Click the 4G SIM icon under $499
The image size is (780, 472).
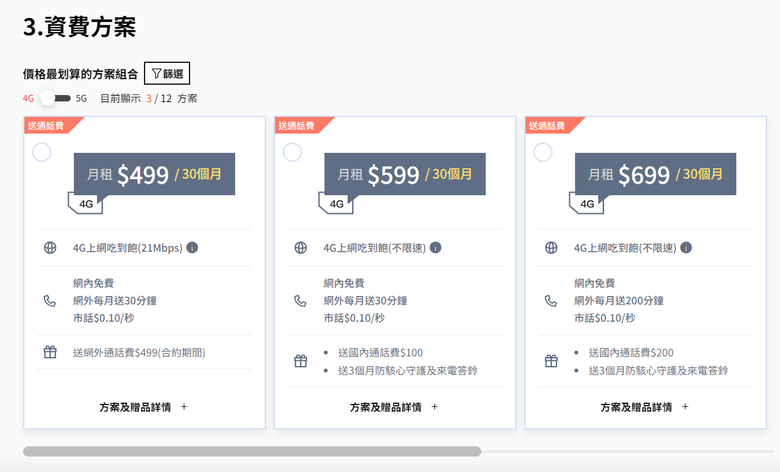[86, 204]
